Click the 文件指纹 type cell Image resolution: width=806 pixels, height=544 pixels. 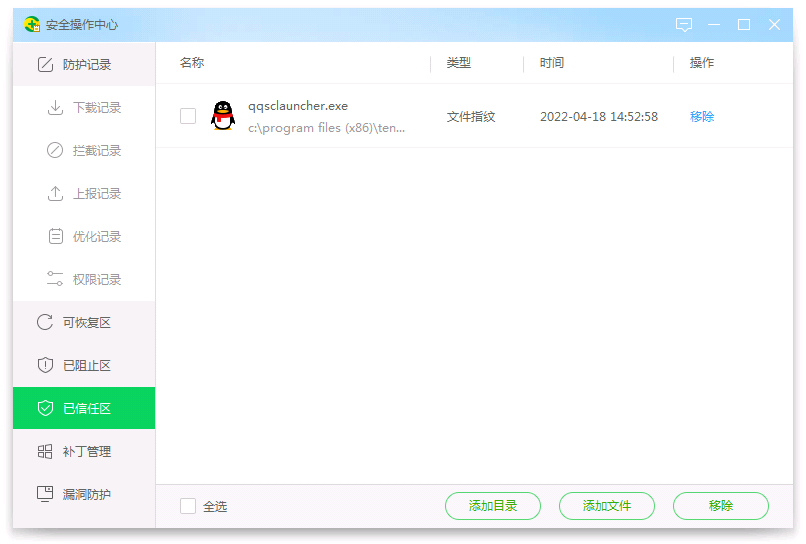[471, 117]
